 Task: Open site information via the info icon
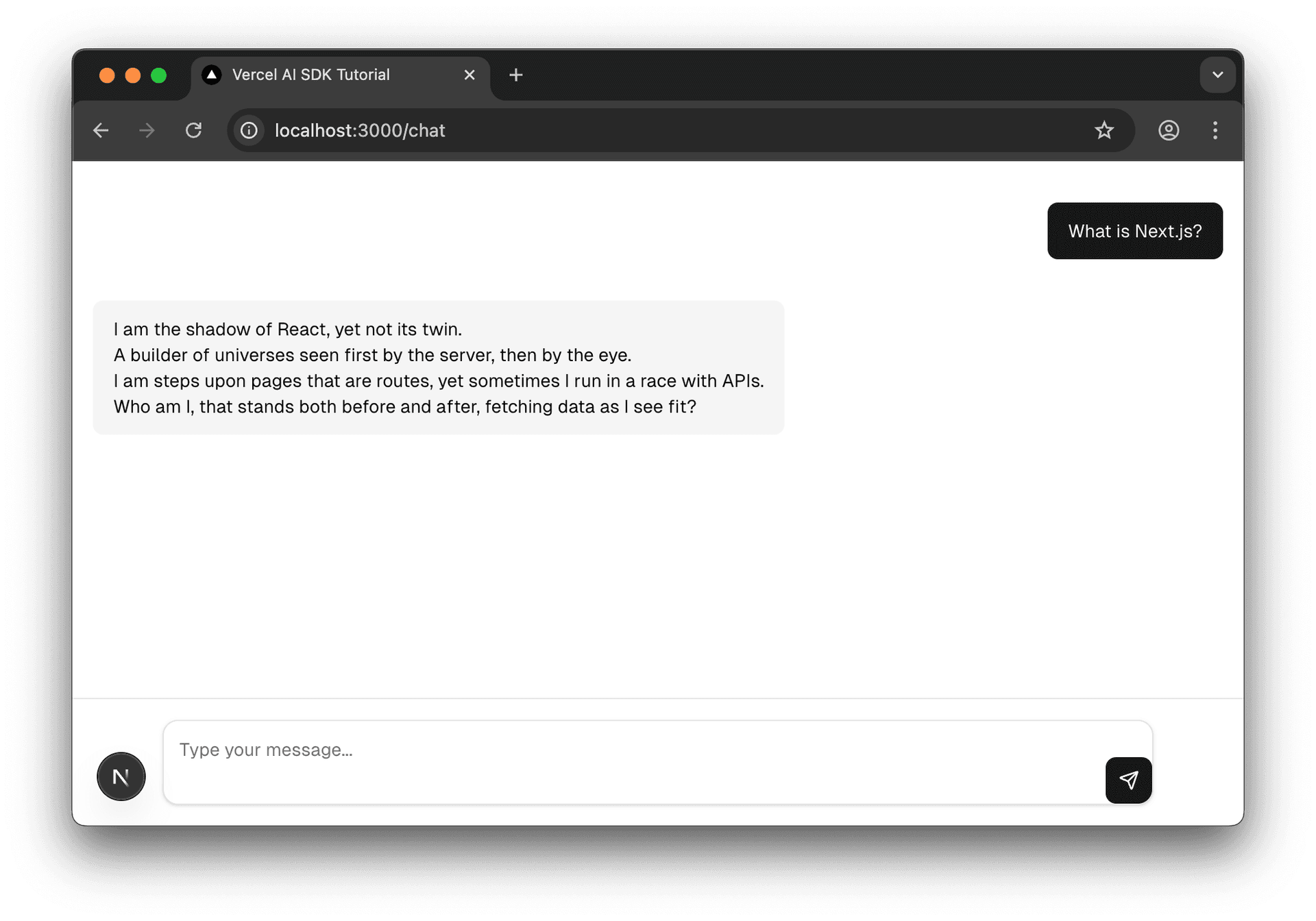click(248, 130)
